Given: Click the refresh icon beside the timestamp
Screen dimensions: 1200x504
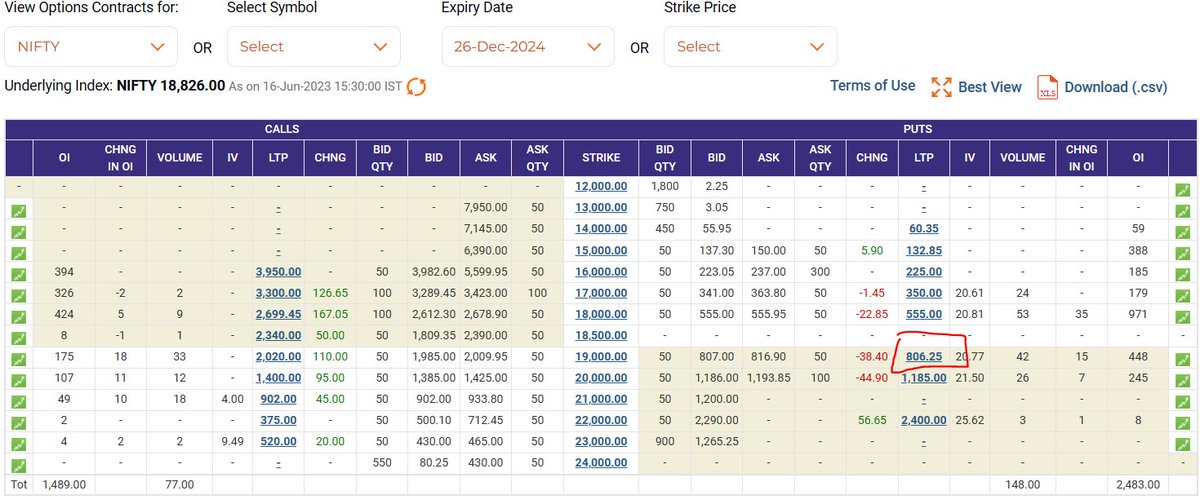Looking at the screenshot, I should (416, 87).
